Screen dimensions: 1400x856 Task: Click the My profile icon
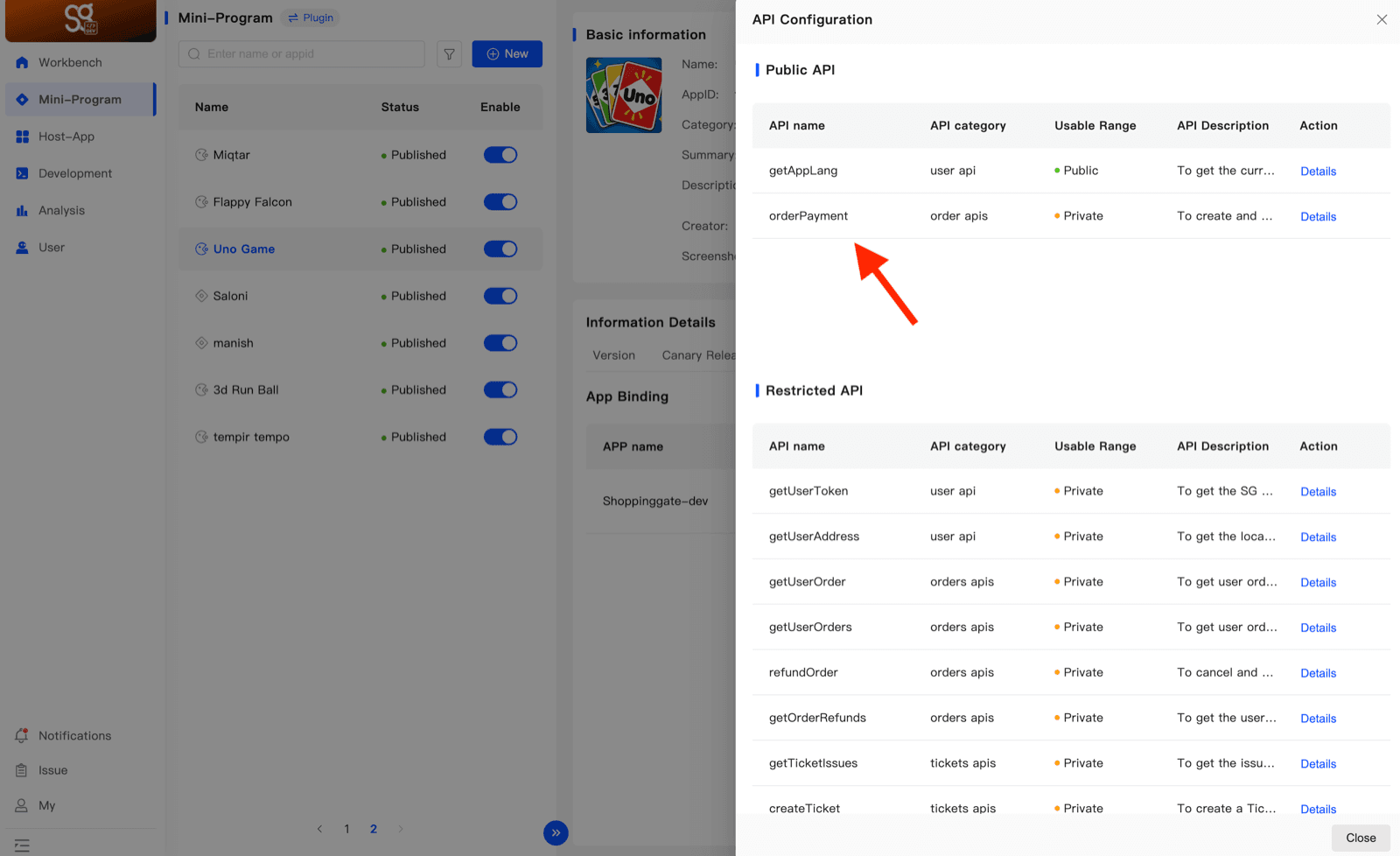(x=22, y=805)
